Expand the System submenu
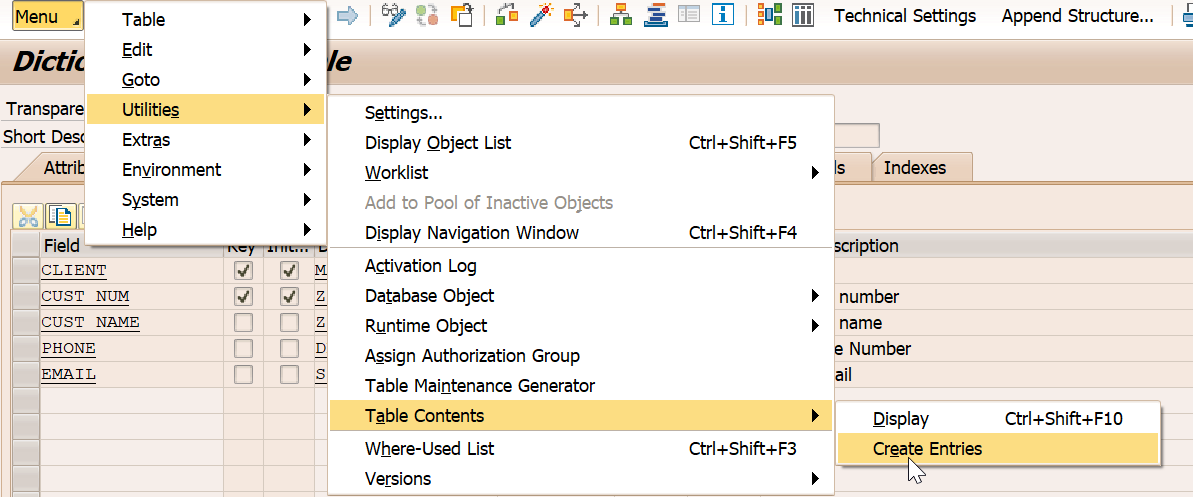This screenshot has height=497, width=1193. 205,200
